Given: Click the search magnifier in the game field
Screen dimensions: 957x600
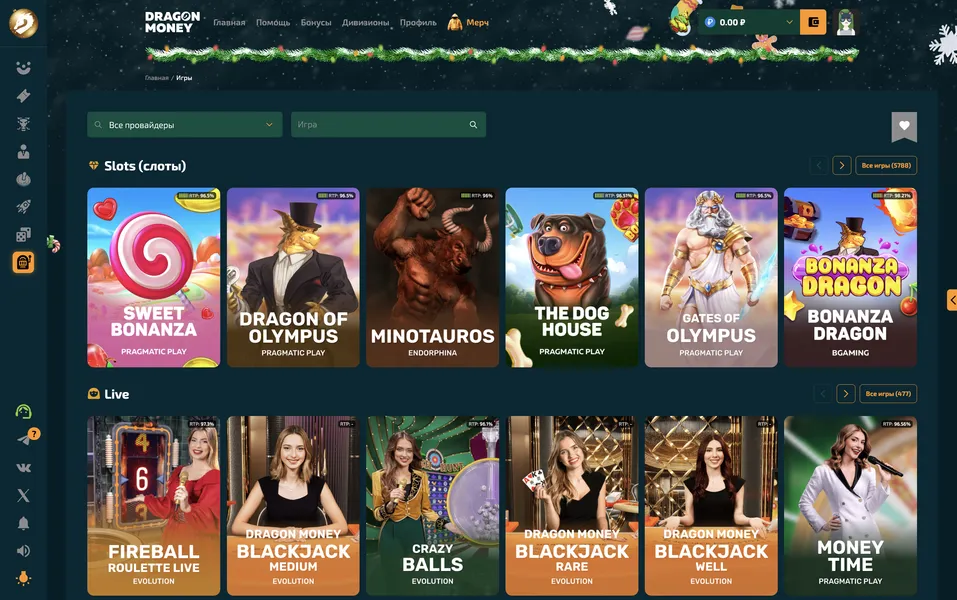Looking at the screenshot, I should point(471,123).
